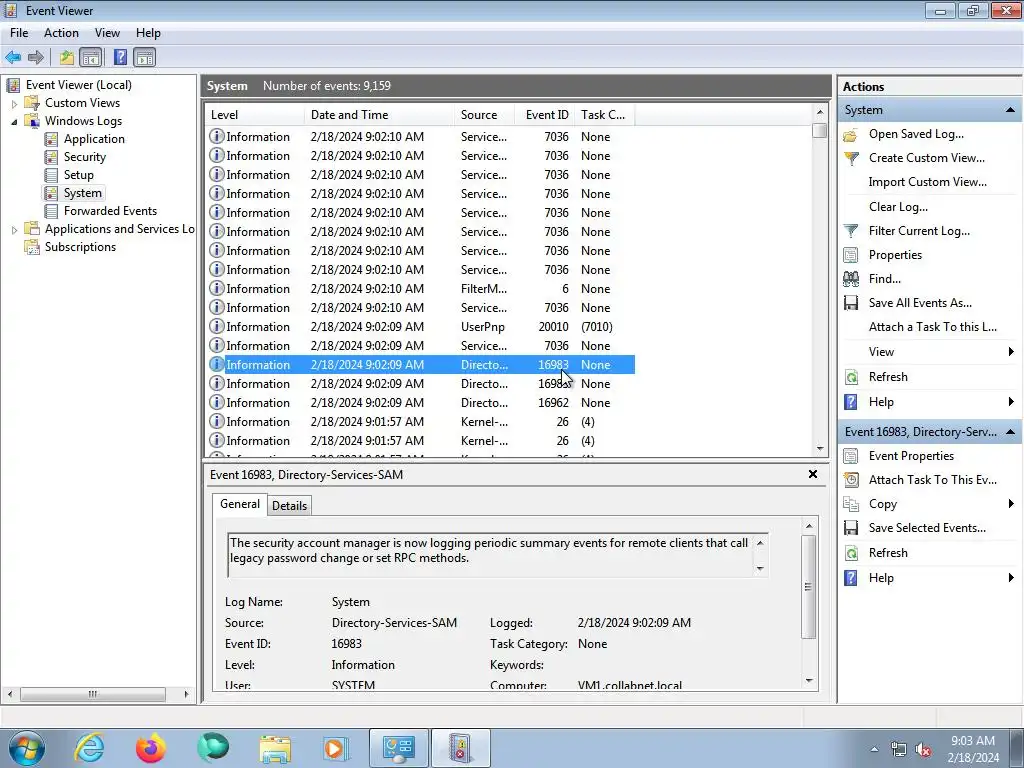Sort by the Event ID column header
The height and width of the screenshot is (768, 1024).
546,115
